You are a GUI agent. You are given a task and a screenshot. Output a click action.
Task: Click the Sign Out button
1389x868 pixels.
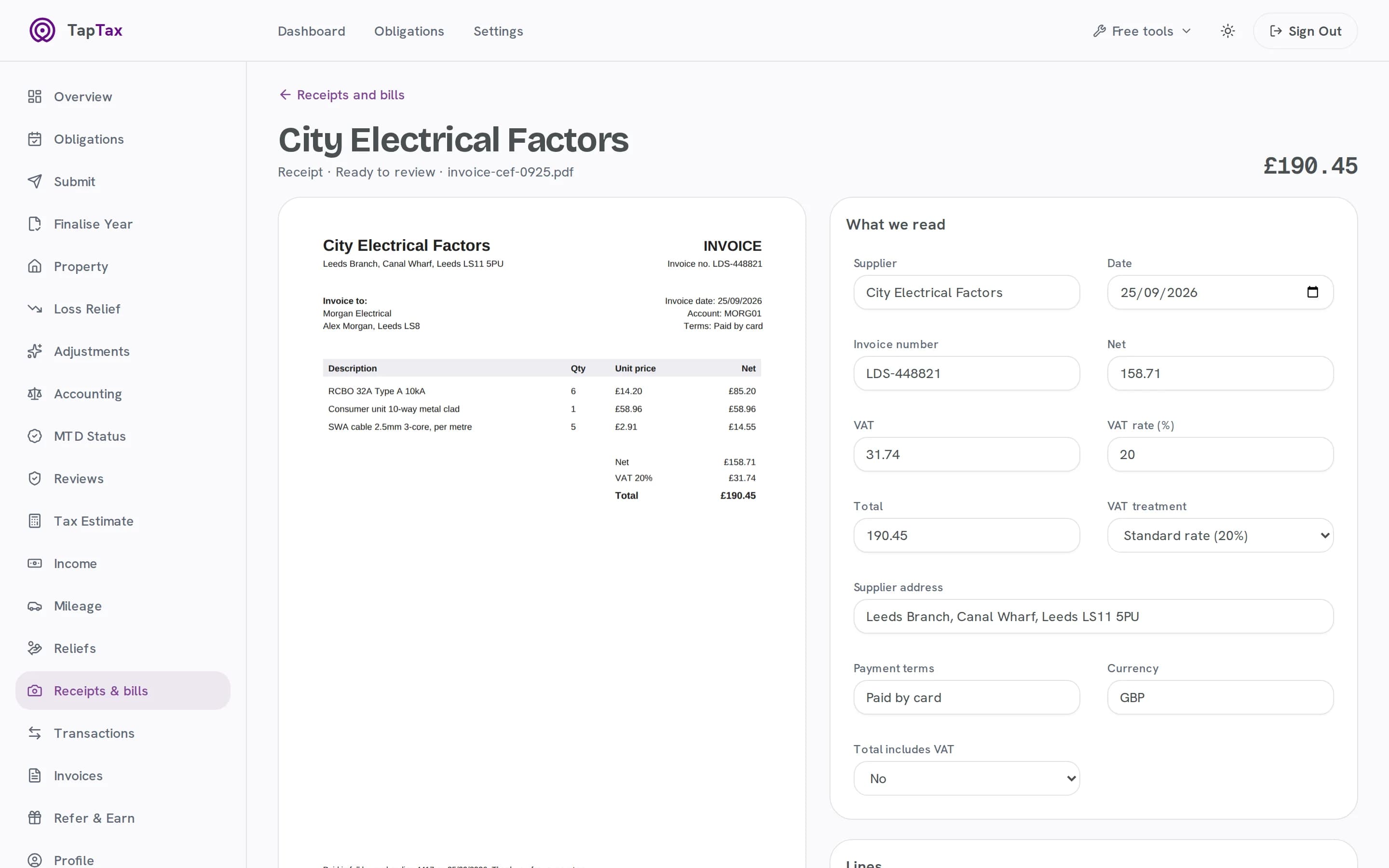pos(1305,31)
